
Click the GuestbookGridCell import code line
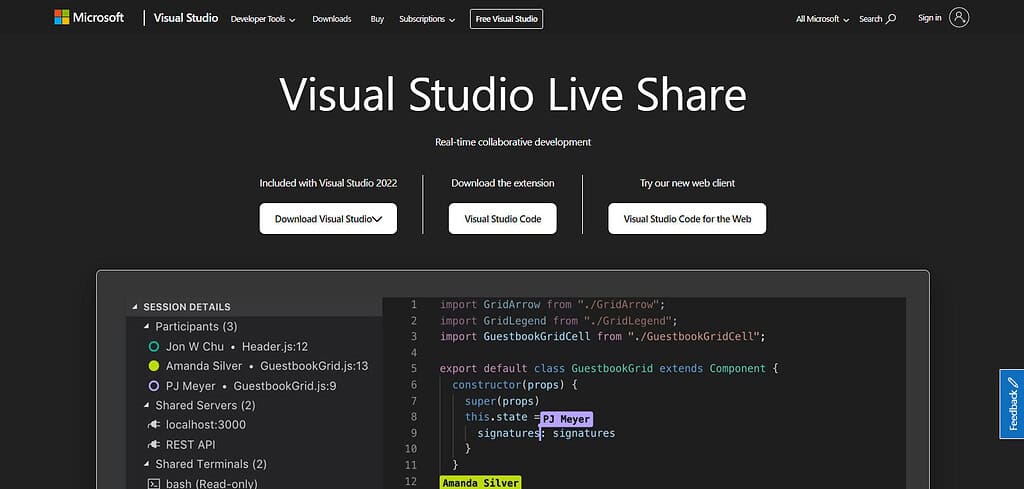click(602, 337)
